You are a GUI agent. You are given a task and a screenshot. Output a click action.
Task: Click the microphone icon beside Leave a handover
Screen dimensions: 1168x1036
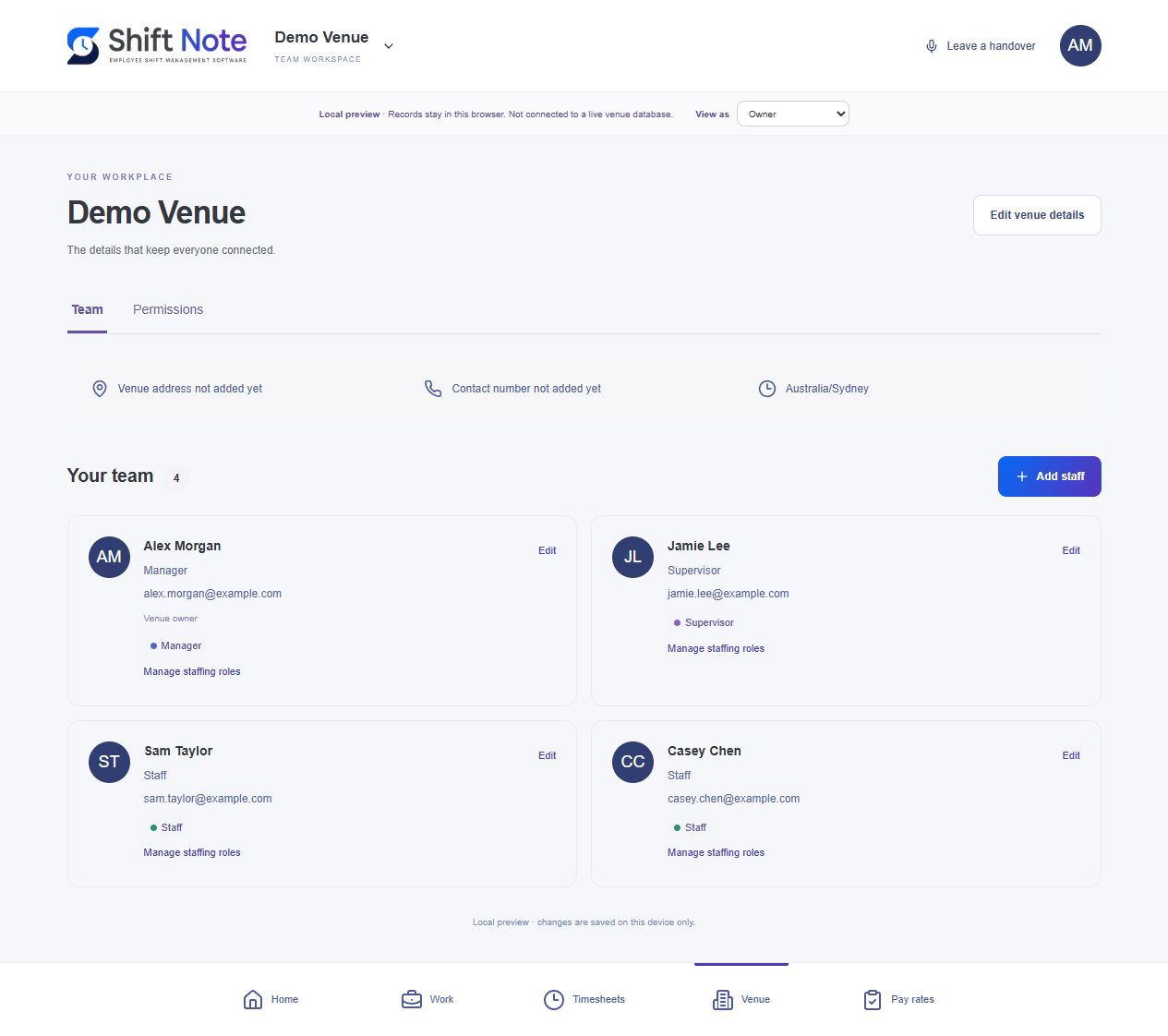click(x=932, y=46)
